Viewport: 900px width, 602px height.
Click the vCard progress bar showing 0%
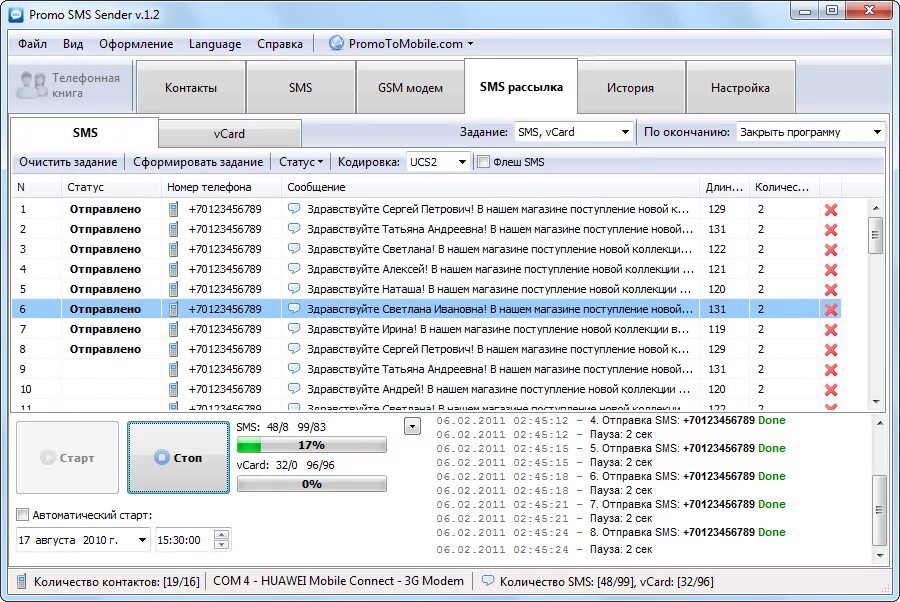pyautogui.click(x=312, y=484)
